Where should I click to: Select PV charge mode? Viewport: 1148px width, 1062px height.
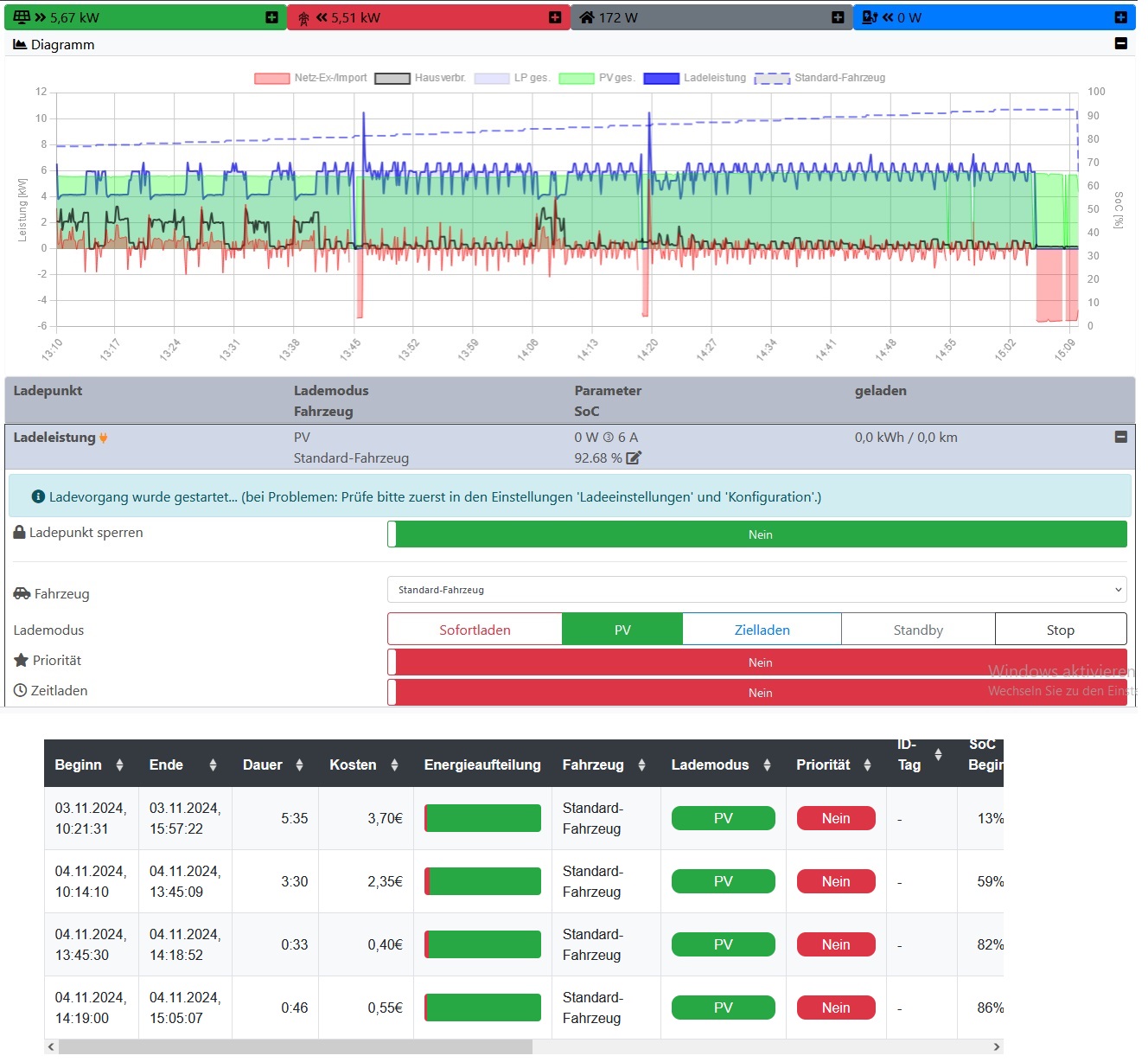coord(622,630)
